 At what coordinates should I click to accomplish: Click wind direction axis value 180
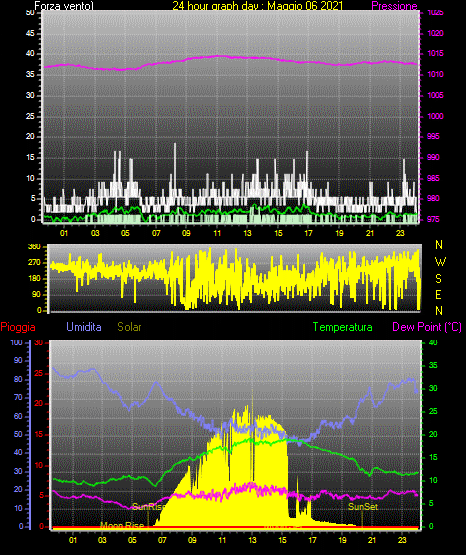pyautogui.click(x=34, y=278)
